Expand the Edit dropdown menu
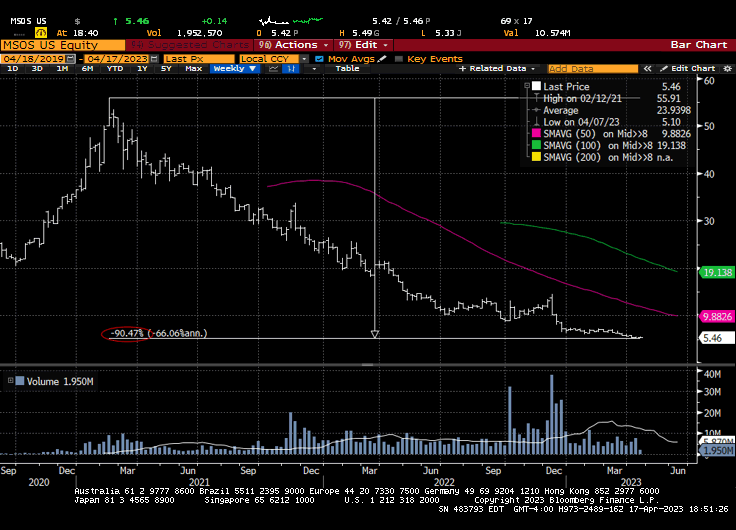This screenshot has height=530, width=736. click(385, 45)
